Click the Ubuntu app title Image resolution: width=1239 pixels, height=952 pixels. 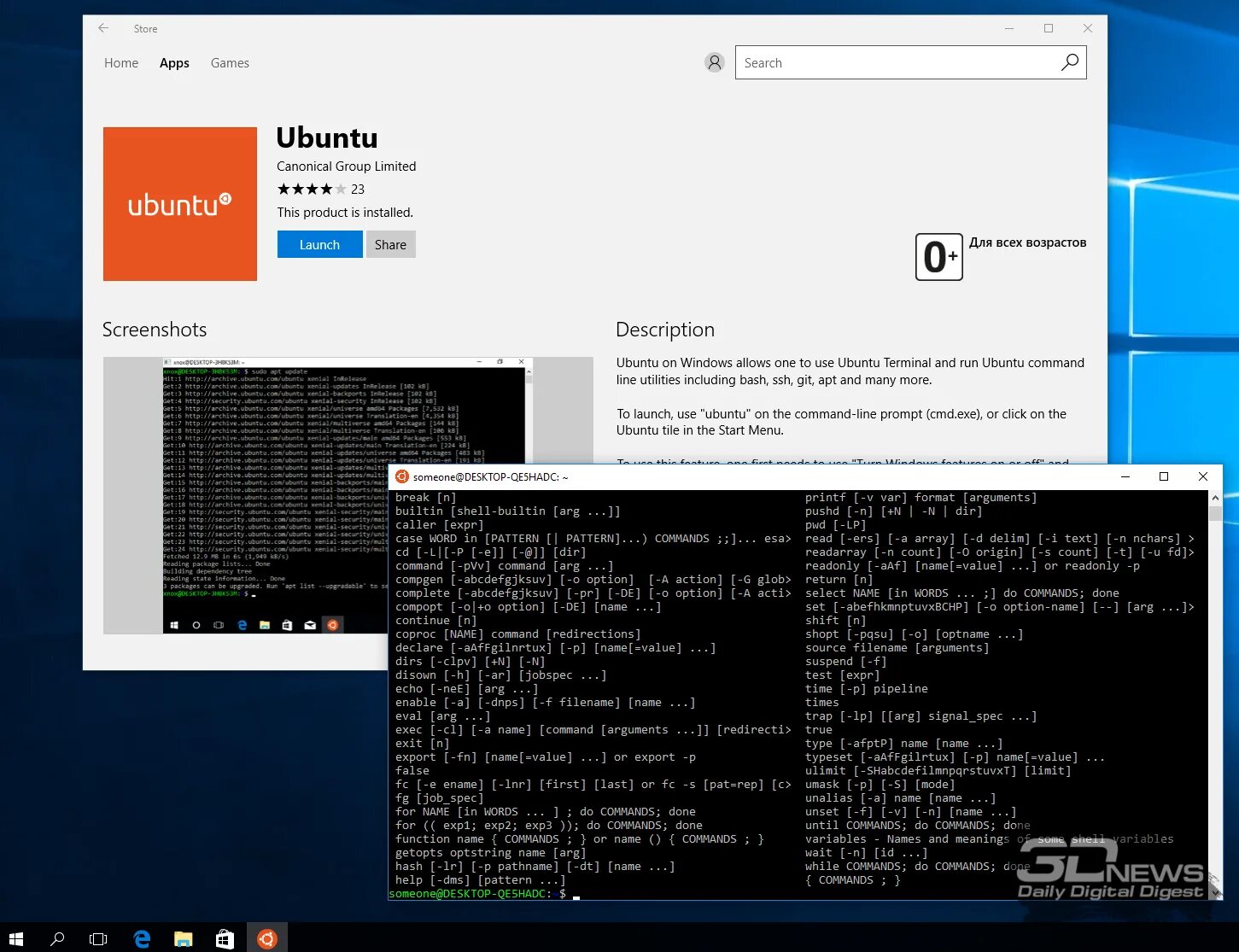[327, 137]
